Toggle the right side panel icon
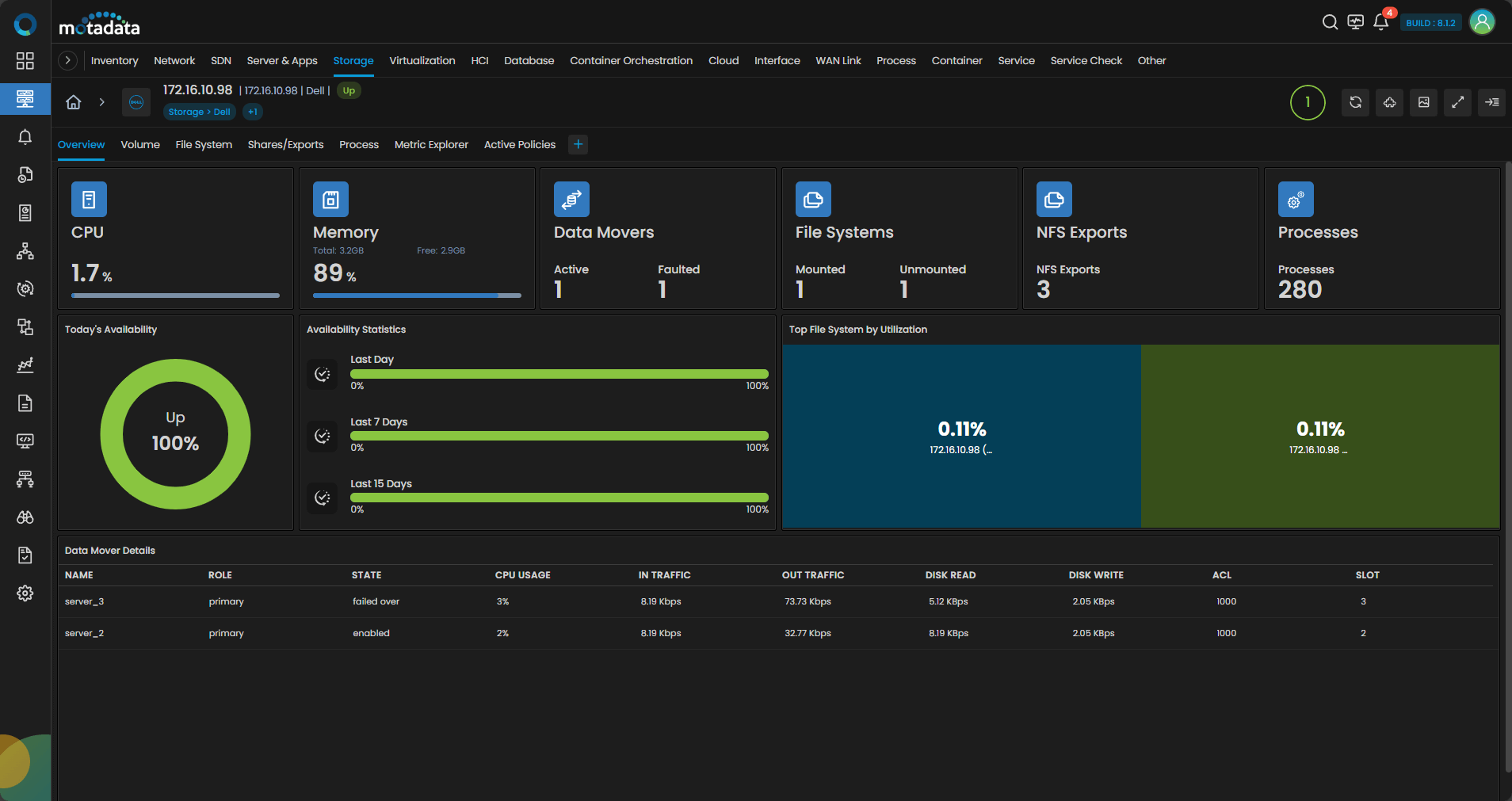 [x=1491, y=102]
